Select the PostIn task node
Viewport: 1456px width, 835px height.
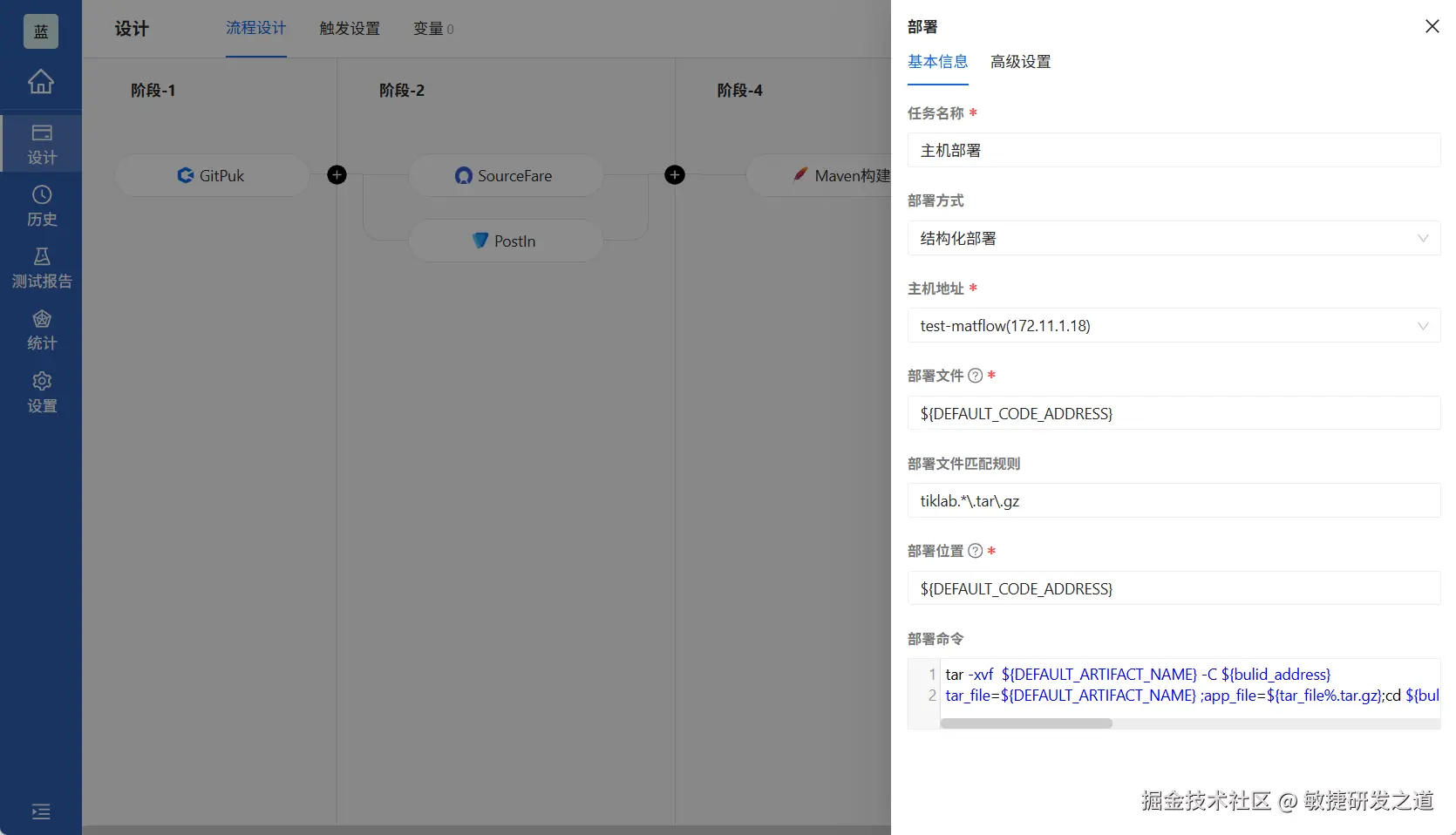506,241
